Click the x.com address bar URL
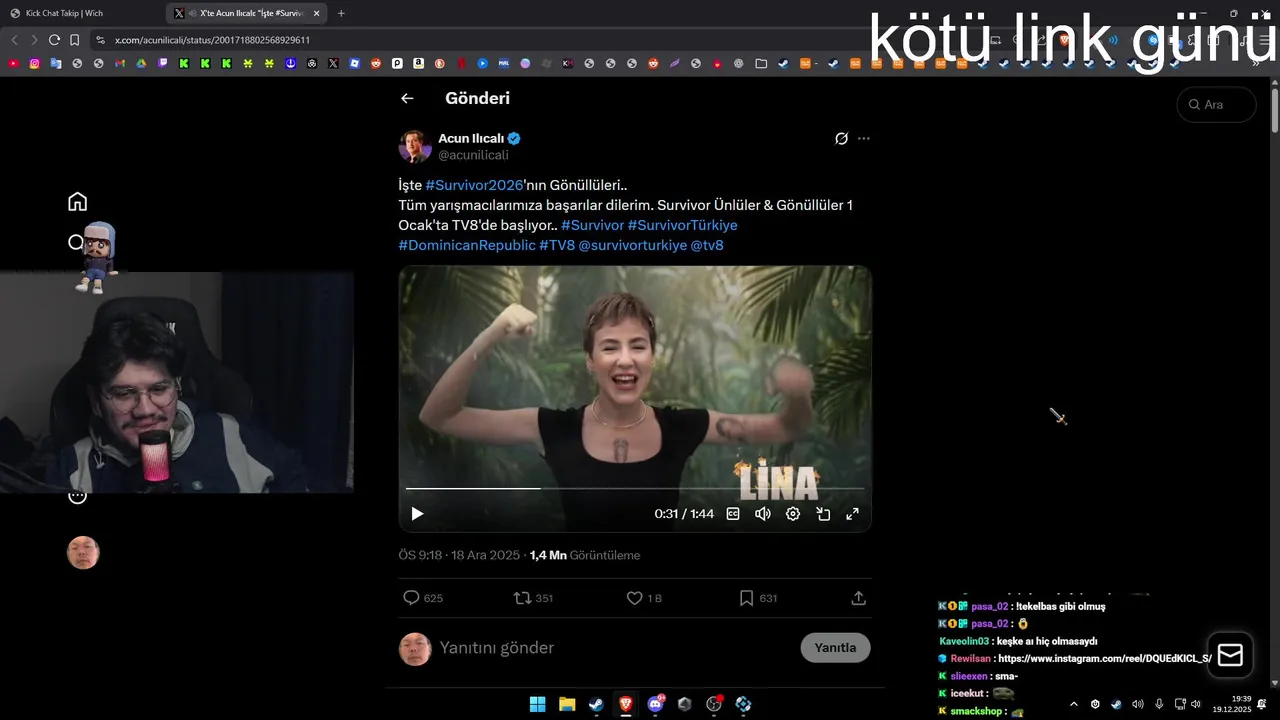 212,40
